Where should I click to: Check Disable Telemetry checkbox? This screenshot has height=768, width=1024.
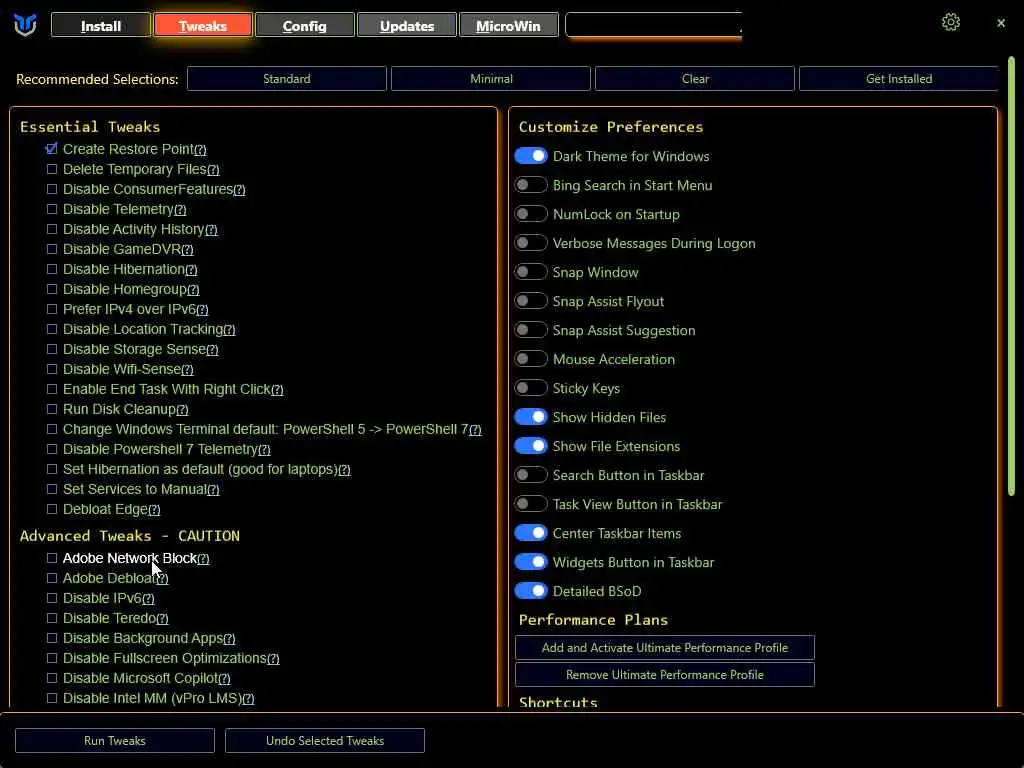(52, 209)
